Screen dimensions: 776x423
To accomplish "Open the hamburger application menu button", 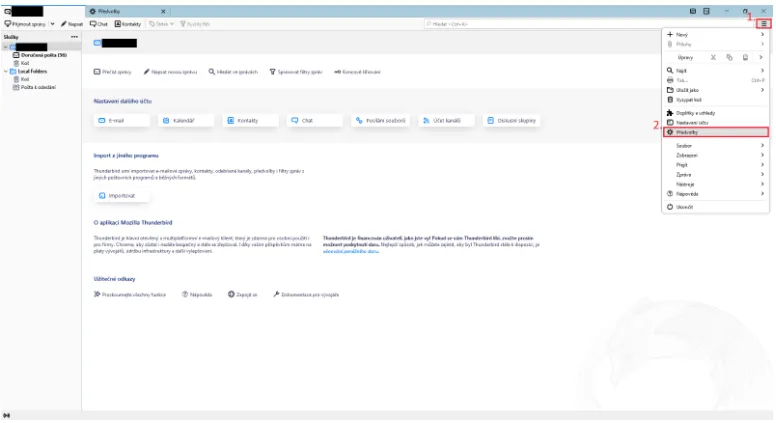I will click(764, 24).
